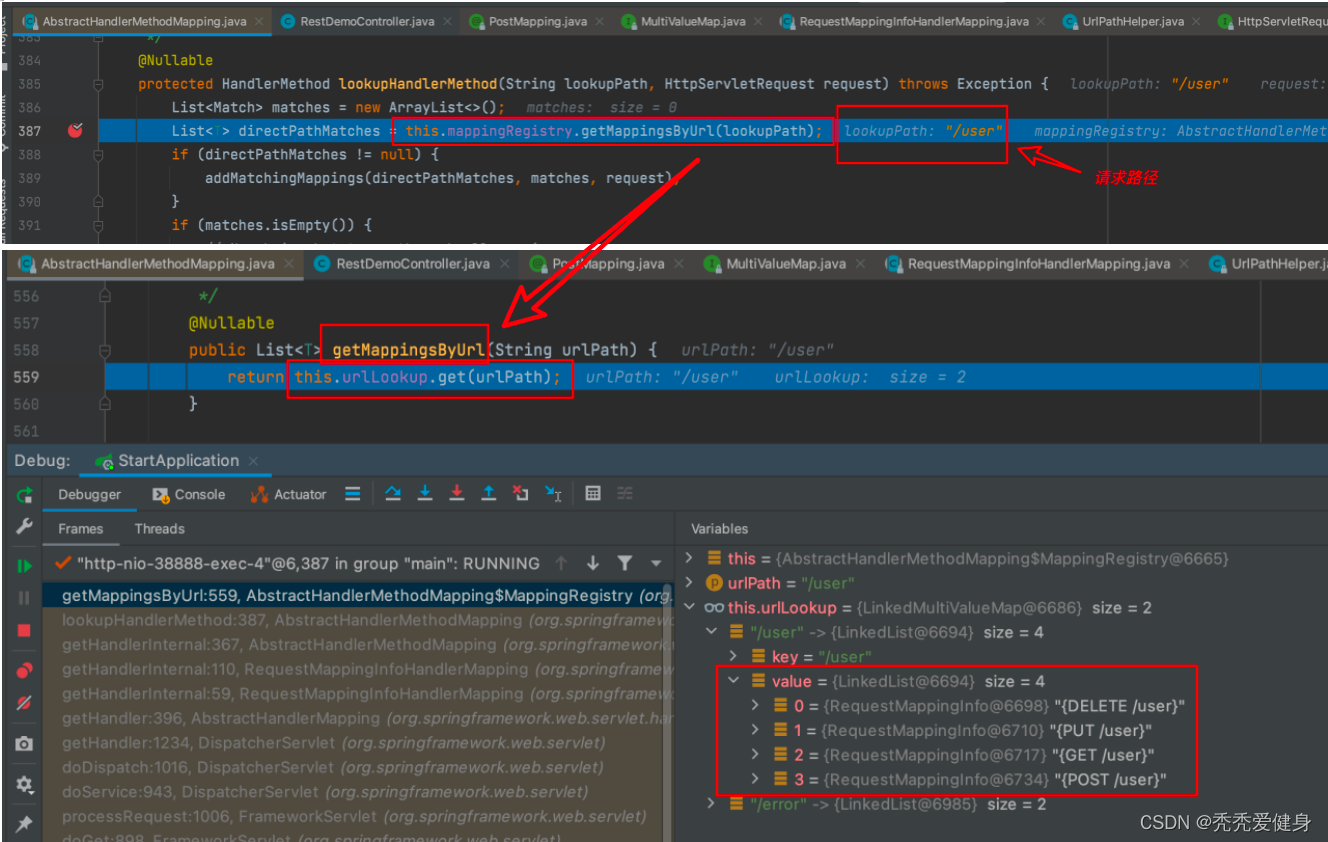1328x842 pixels.
Task: Expand the "/error" LinkedList@6985 entry
Action: pyautogui.click(x=712, y=804)
